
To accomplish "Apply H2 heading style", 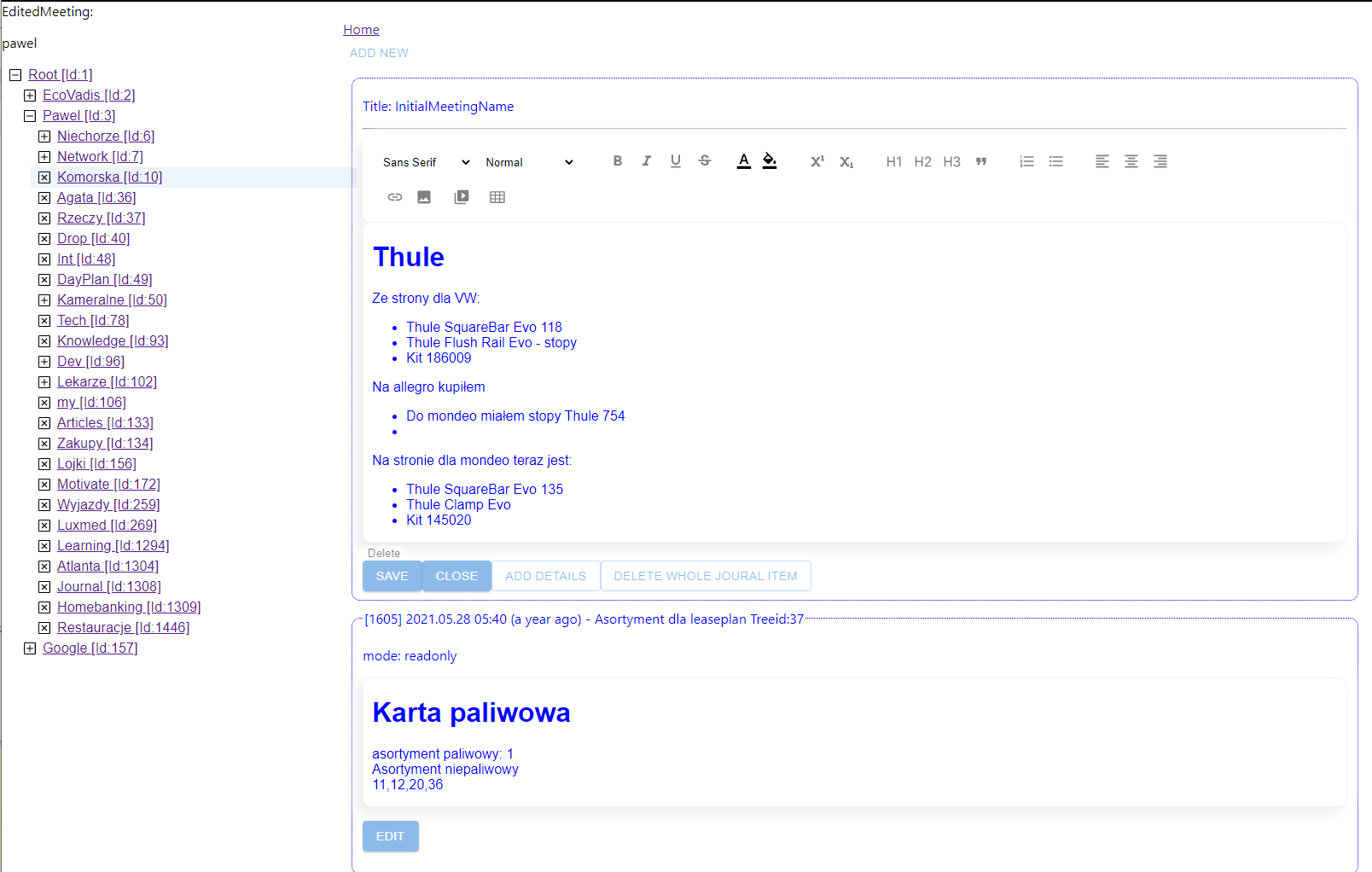I will (923, 161).
